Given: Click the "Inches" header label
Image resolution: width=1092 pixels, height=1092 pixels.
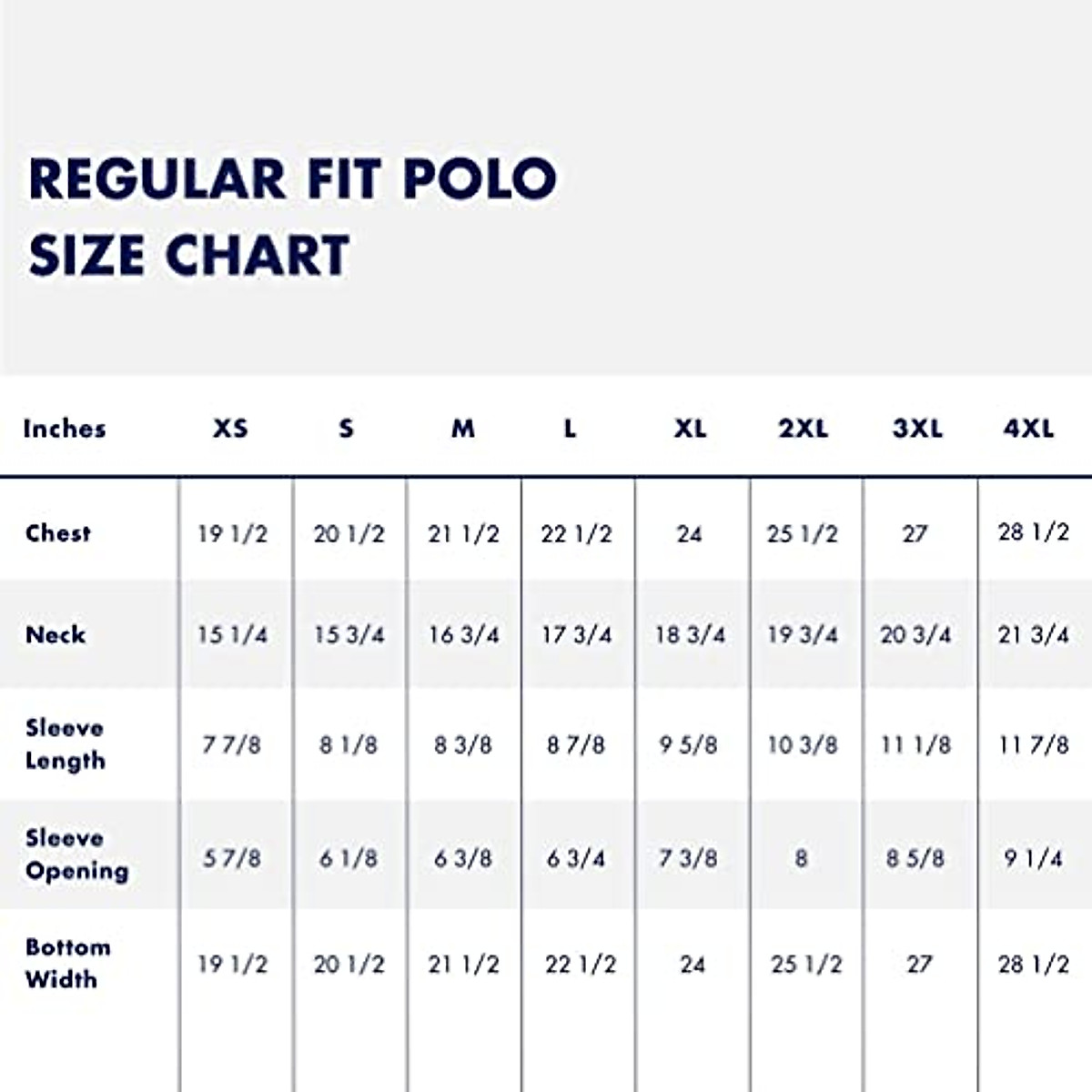Looking at the screenshot, I should [x=65, y=429].
